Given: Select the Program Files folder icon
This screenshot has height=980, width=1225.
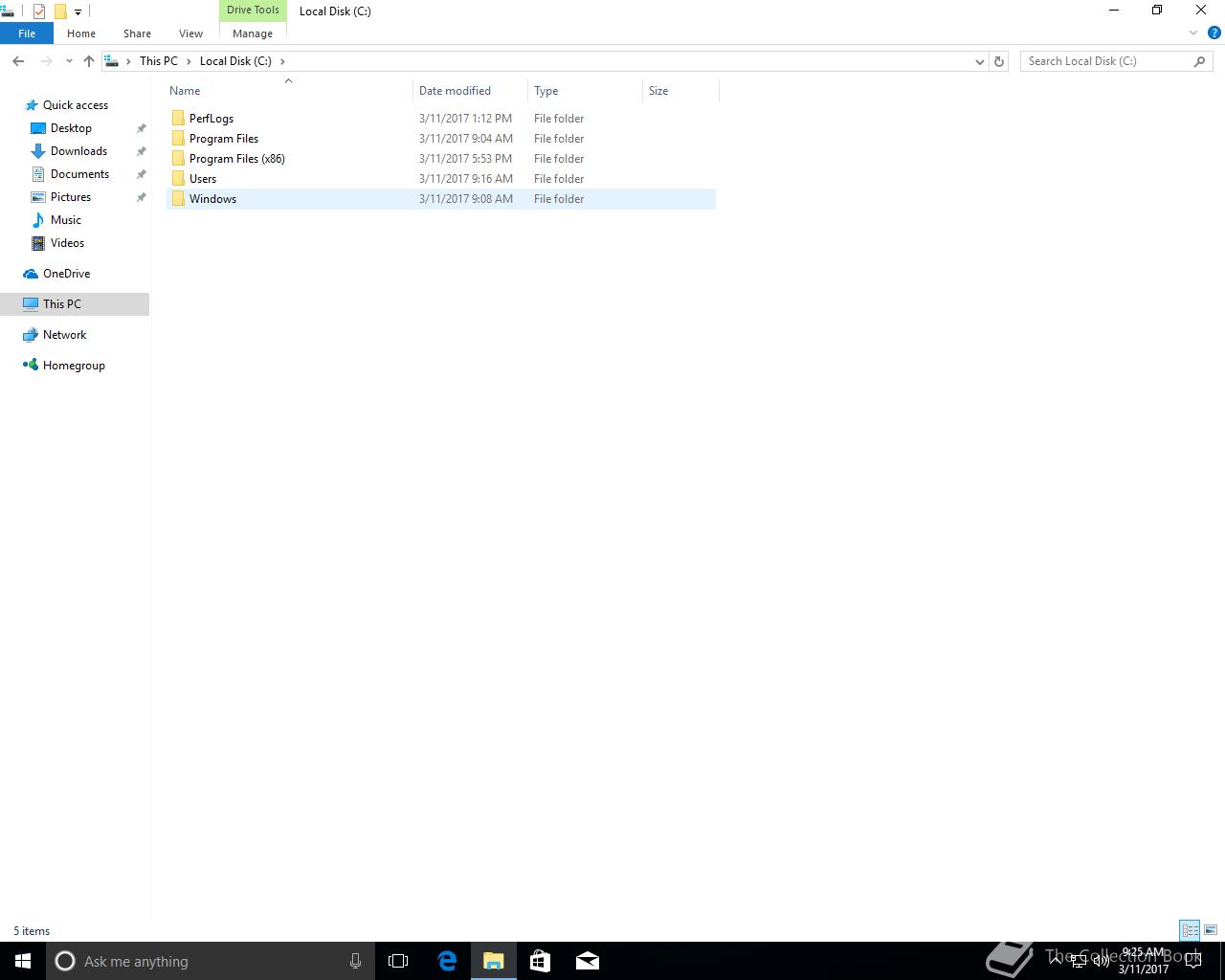Looking at the screenshot, I should (178, 139).
